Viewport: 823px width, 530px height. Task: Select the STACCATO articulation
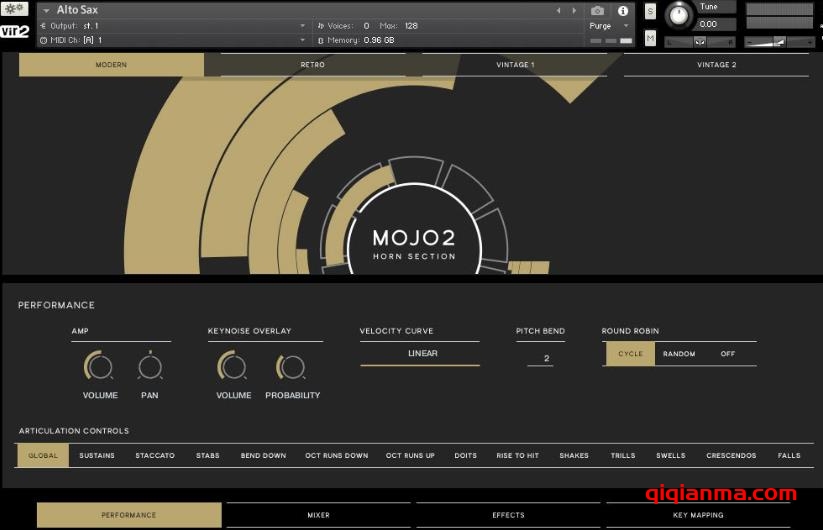click(155, 455)
